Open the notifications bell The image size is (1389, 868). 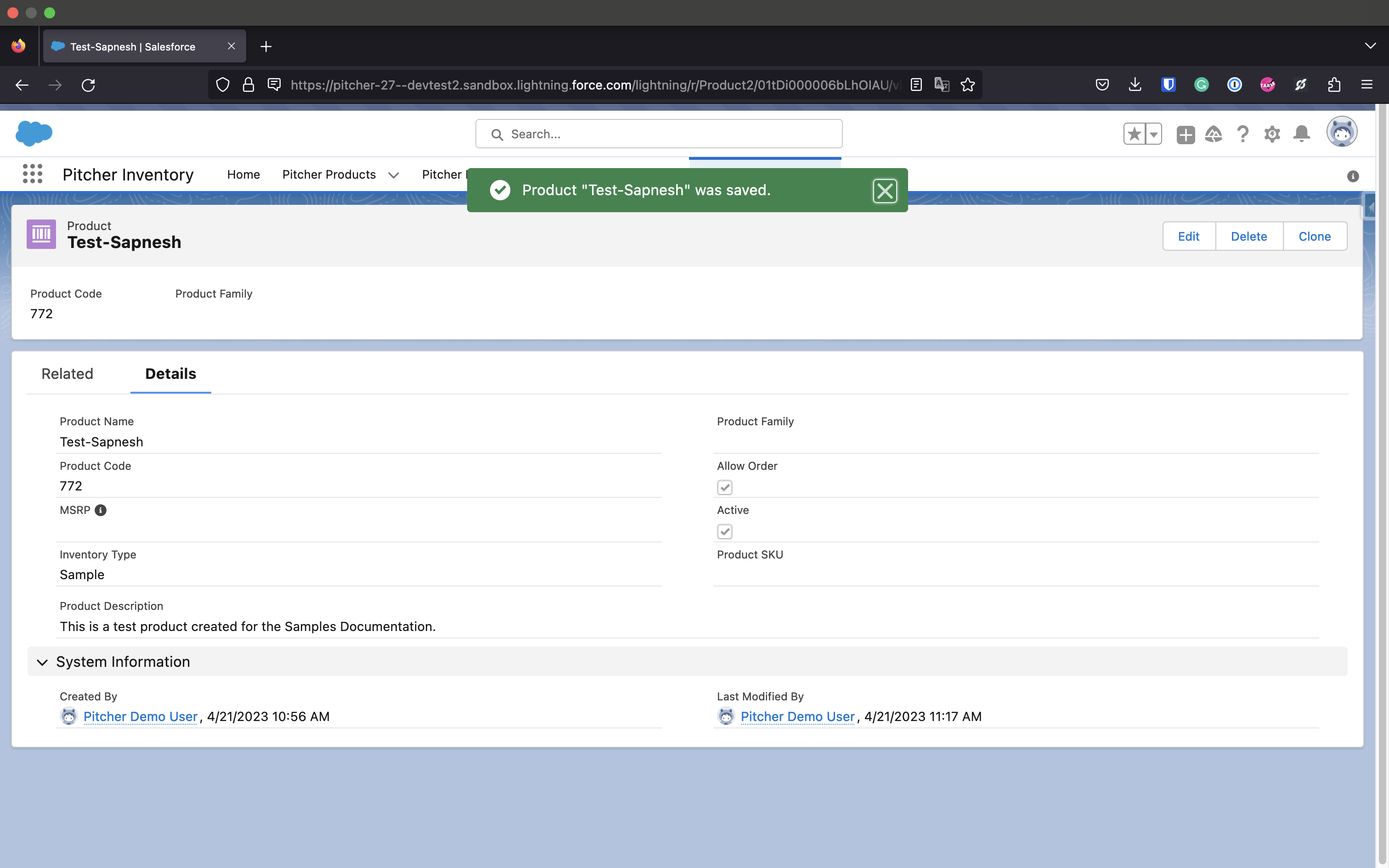1301,134
